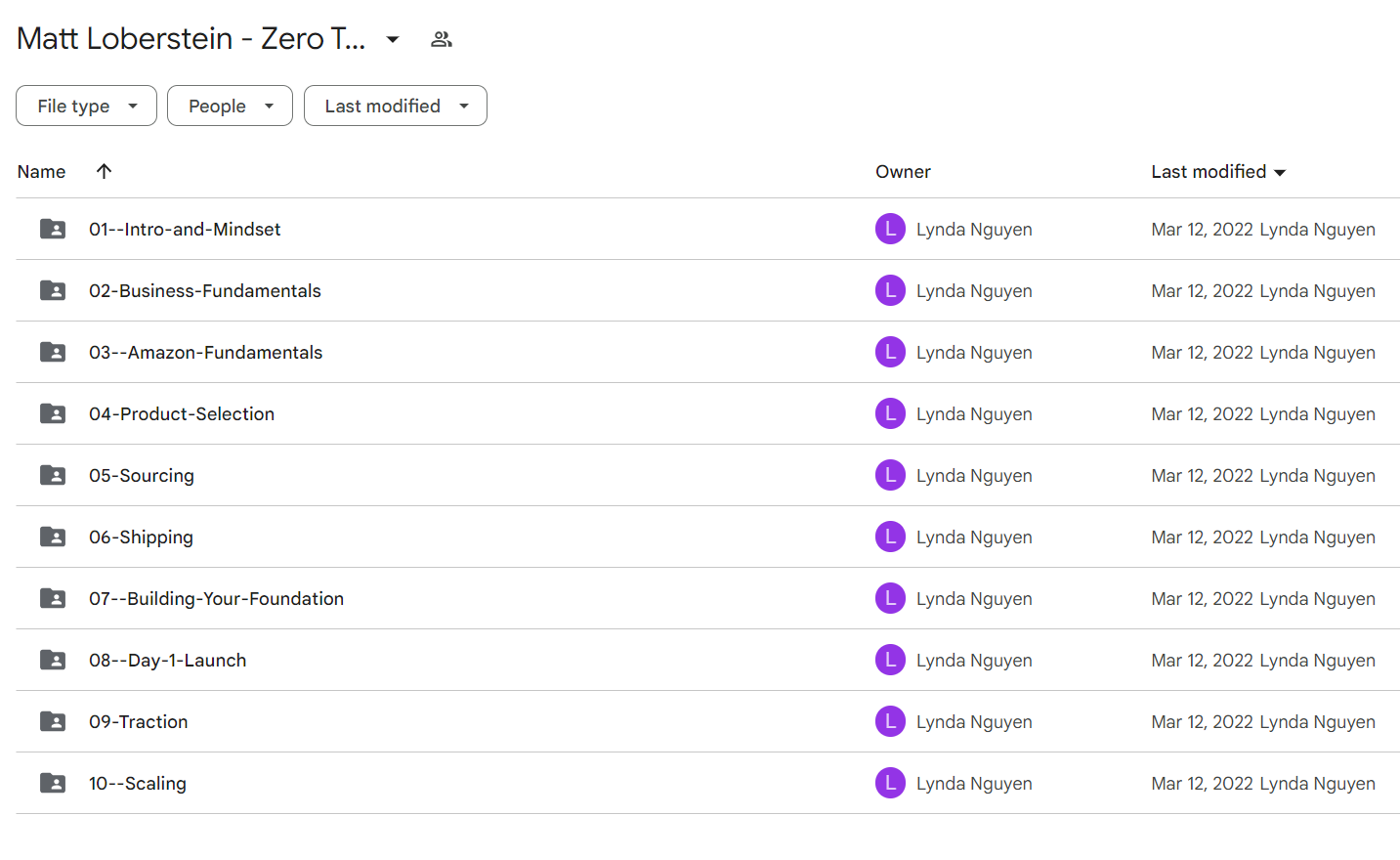
Task: Click the Owner column header
Action: coord(903,172)
